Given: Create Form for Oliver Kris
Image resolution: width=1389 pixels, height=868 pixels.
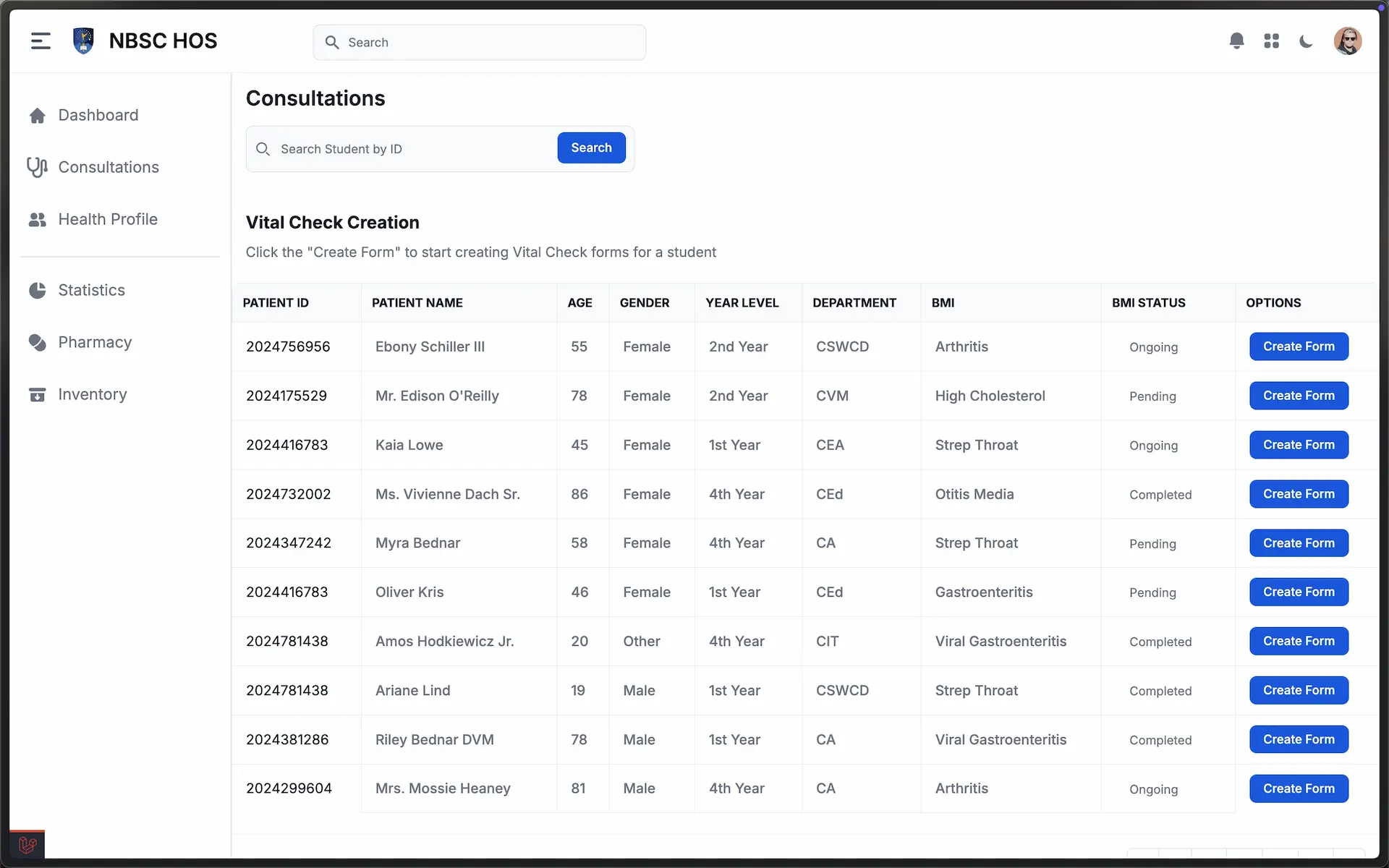Looking at the screenshot, I should (1299, 592).
